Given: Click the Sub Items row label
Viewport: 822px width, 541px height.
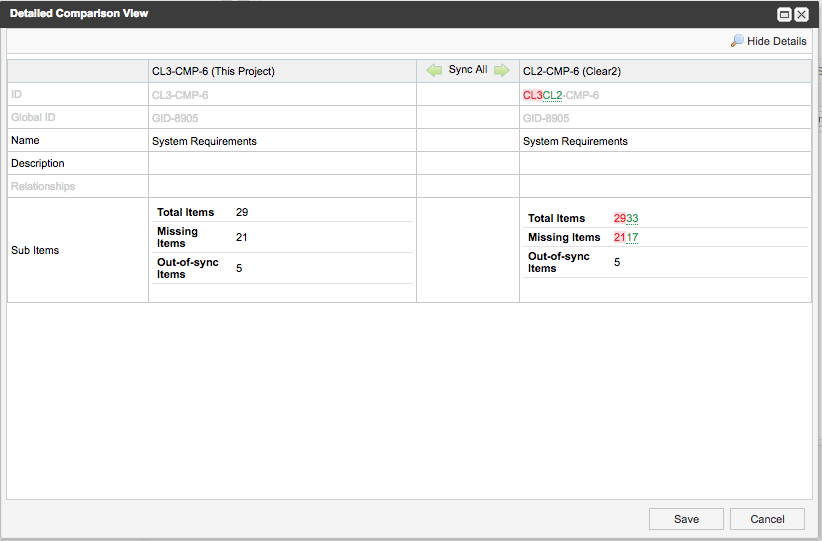Looking at the screenshot, I should point(35,250).
